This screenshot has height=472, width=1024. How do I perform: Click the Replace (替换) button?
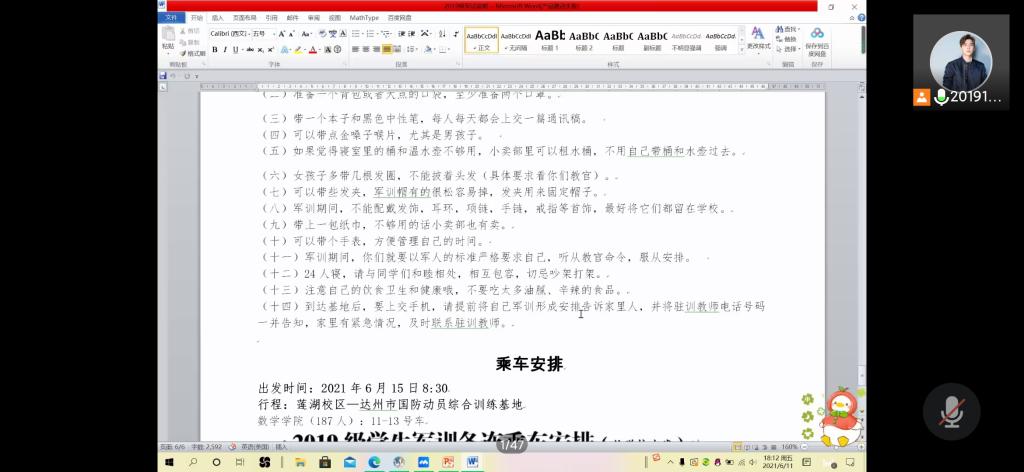tap(789, 39)
